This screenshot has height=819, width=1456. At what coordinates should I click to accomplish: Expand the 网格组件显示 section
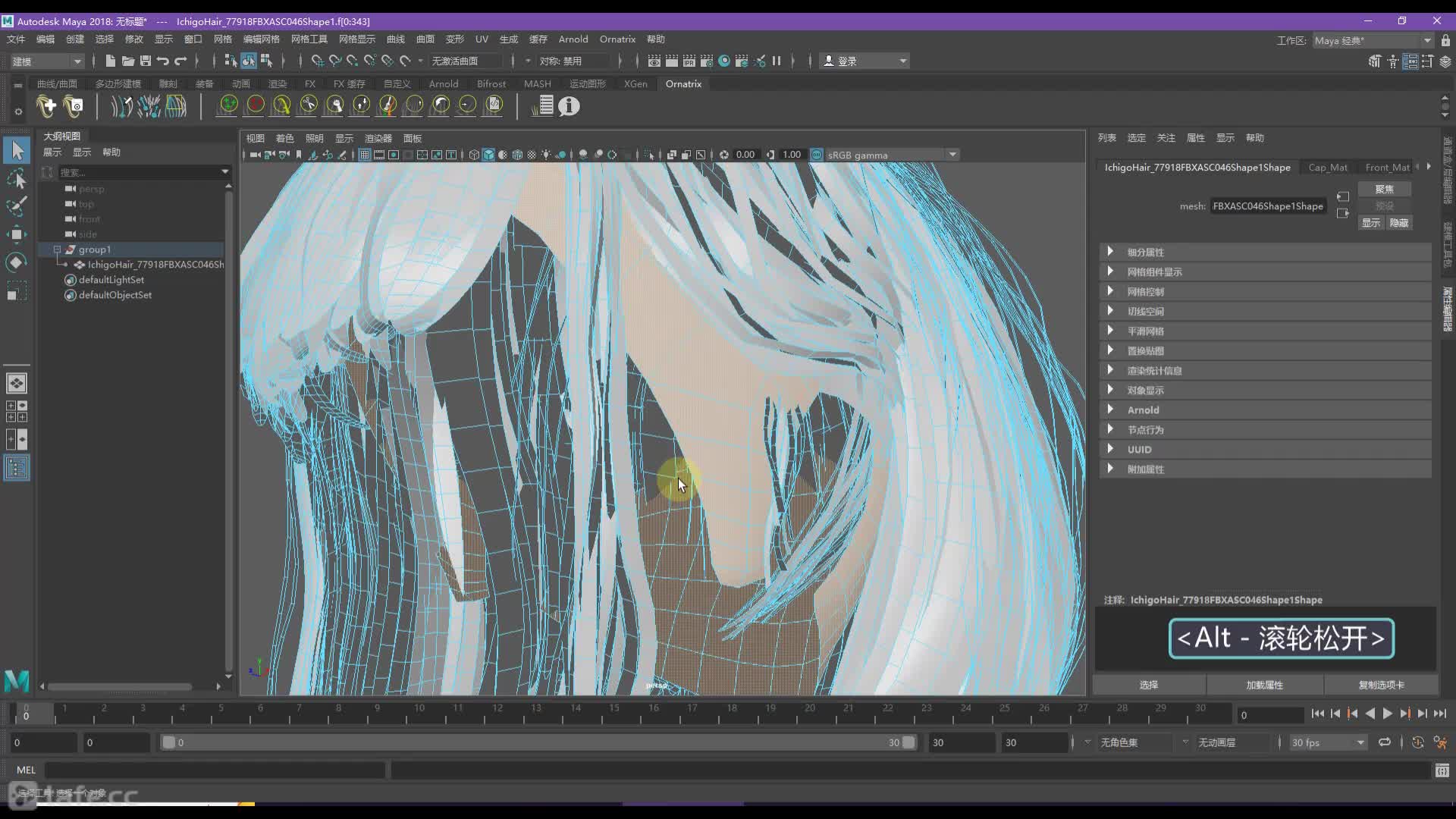[1265, 271]
